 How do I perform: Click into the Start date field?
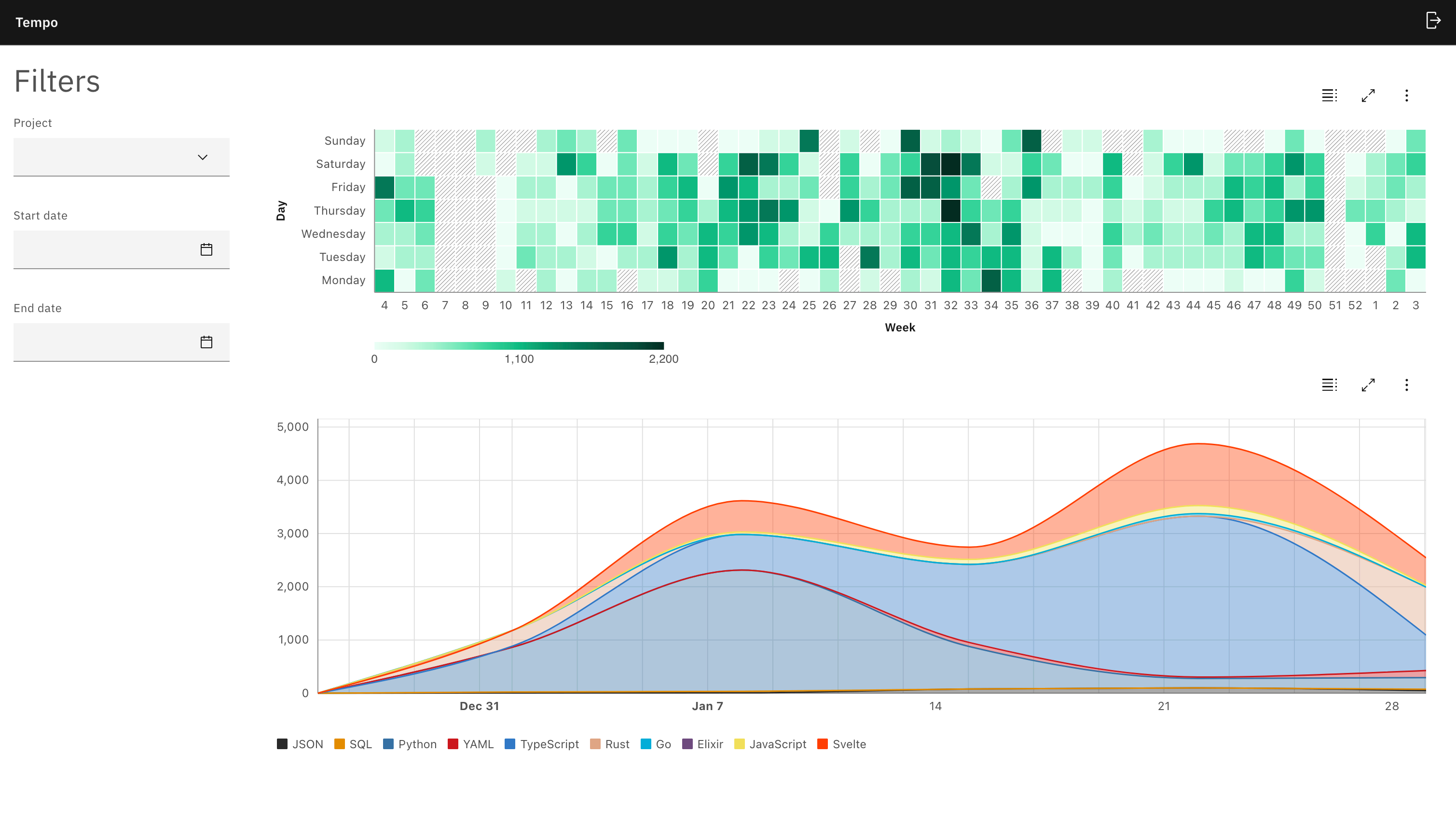click(105, 249)
